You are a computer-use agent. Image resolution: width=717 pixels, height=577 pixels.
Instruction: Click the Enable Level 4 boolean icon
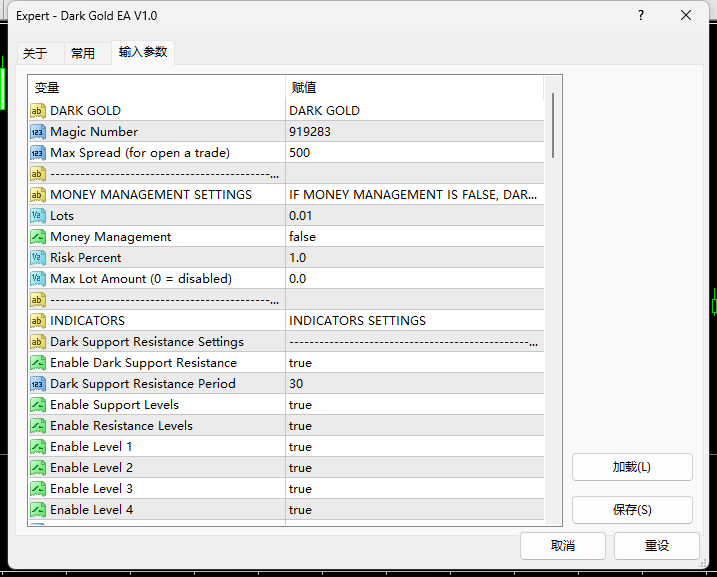(x=37, y=510)
